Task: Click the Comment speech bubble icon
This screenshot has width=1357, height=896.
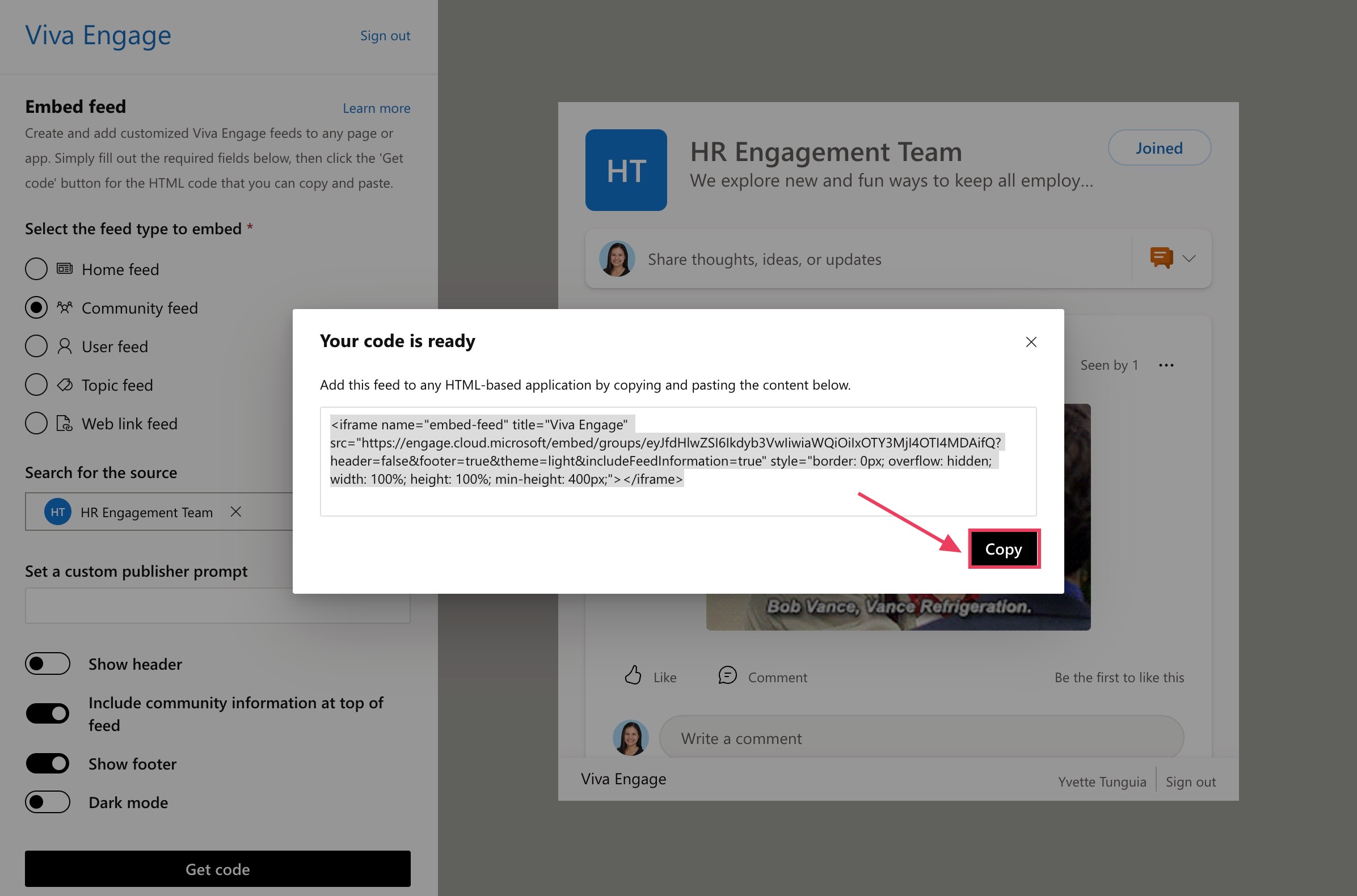Action: point(727,675)
